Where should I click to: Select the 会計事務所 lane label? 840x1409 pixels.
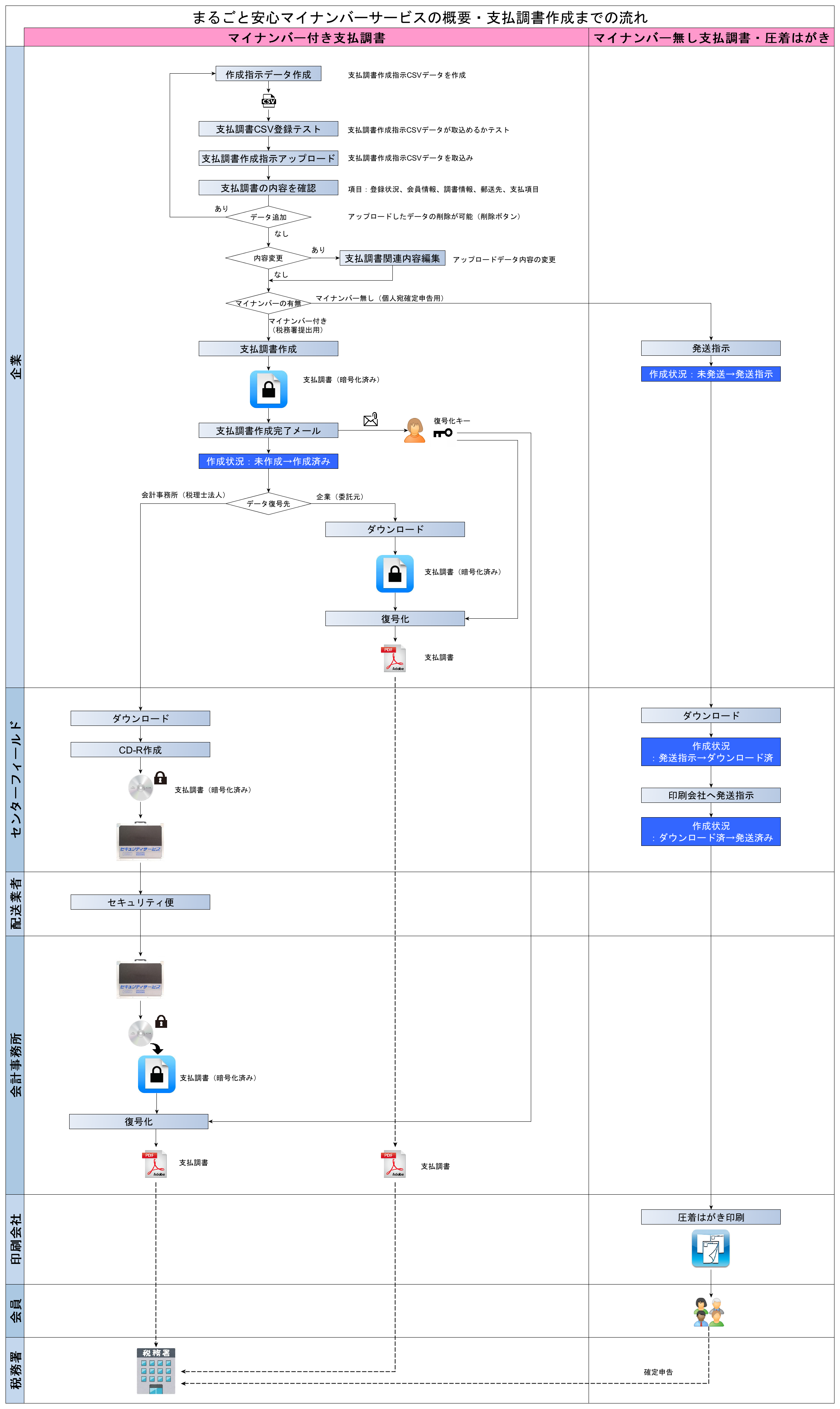15,1065
